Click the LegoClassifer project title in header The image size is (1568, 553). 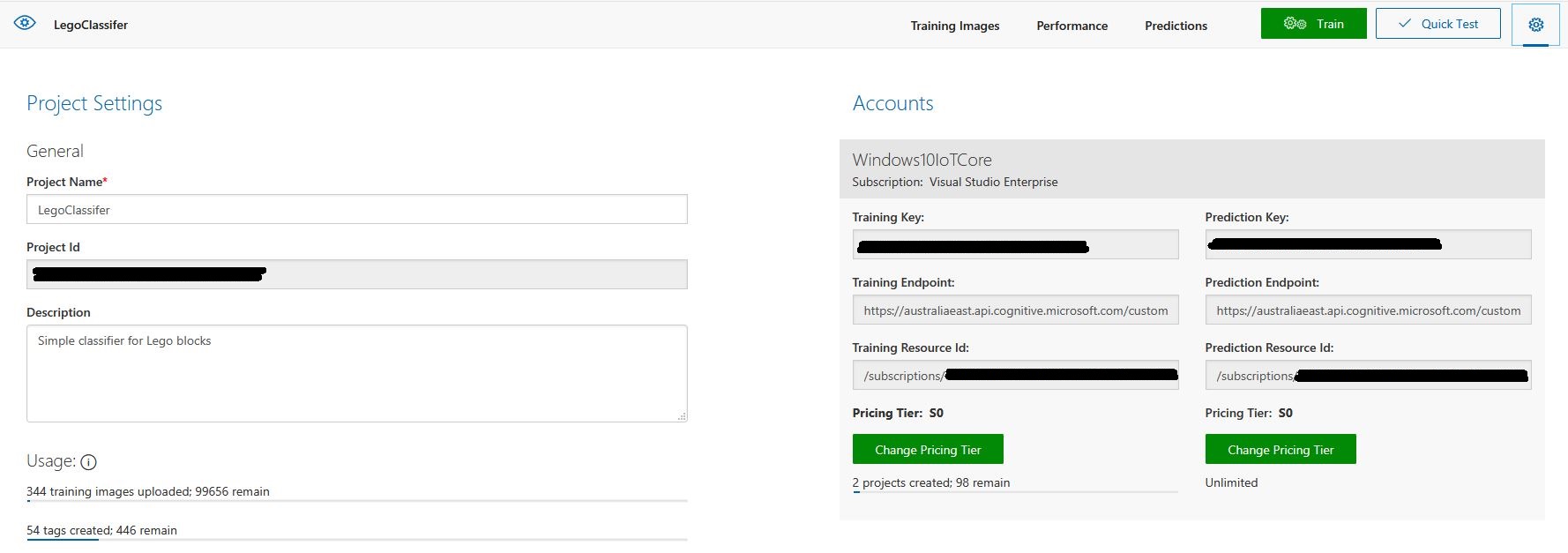click(x=91, y=25)
